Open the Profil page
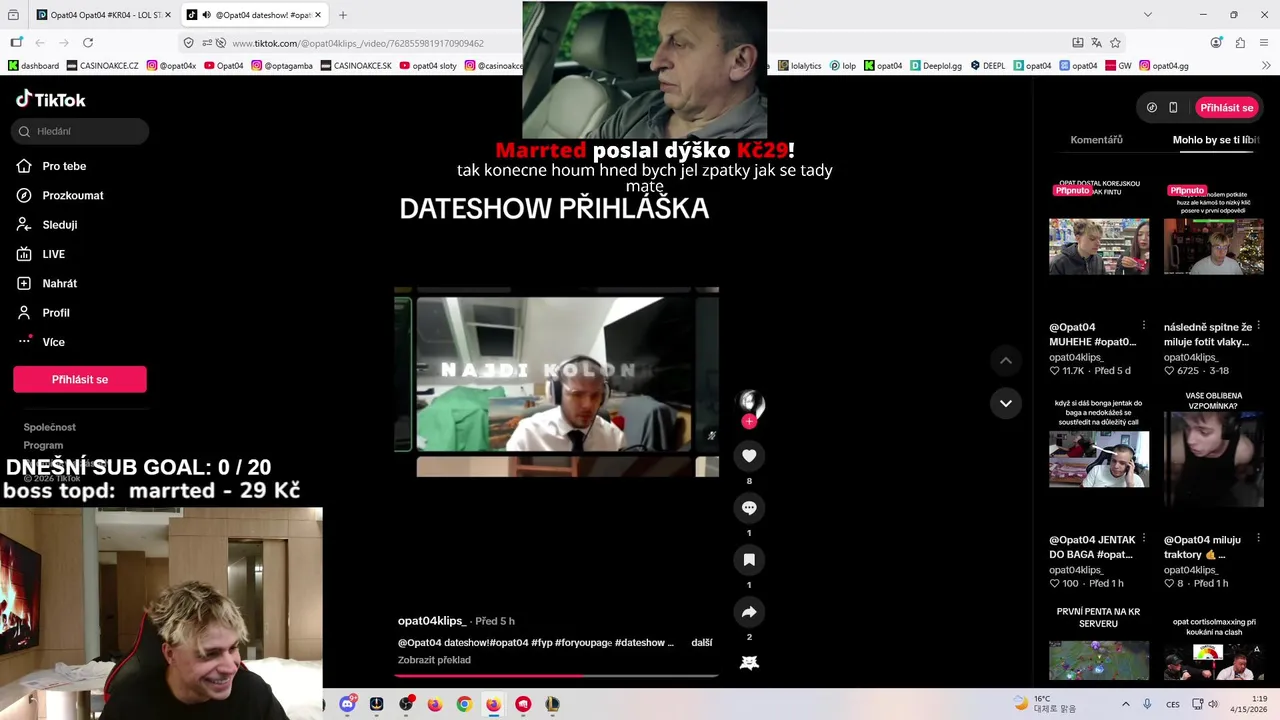The width and height of the screenshot is (1280, 720). pos(55,313)
